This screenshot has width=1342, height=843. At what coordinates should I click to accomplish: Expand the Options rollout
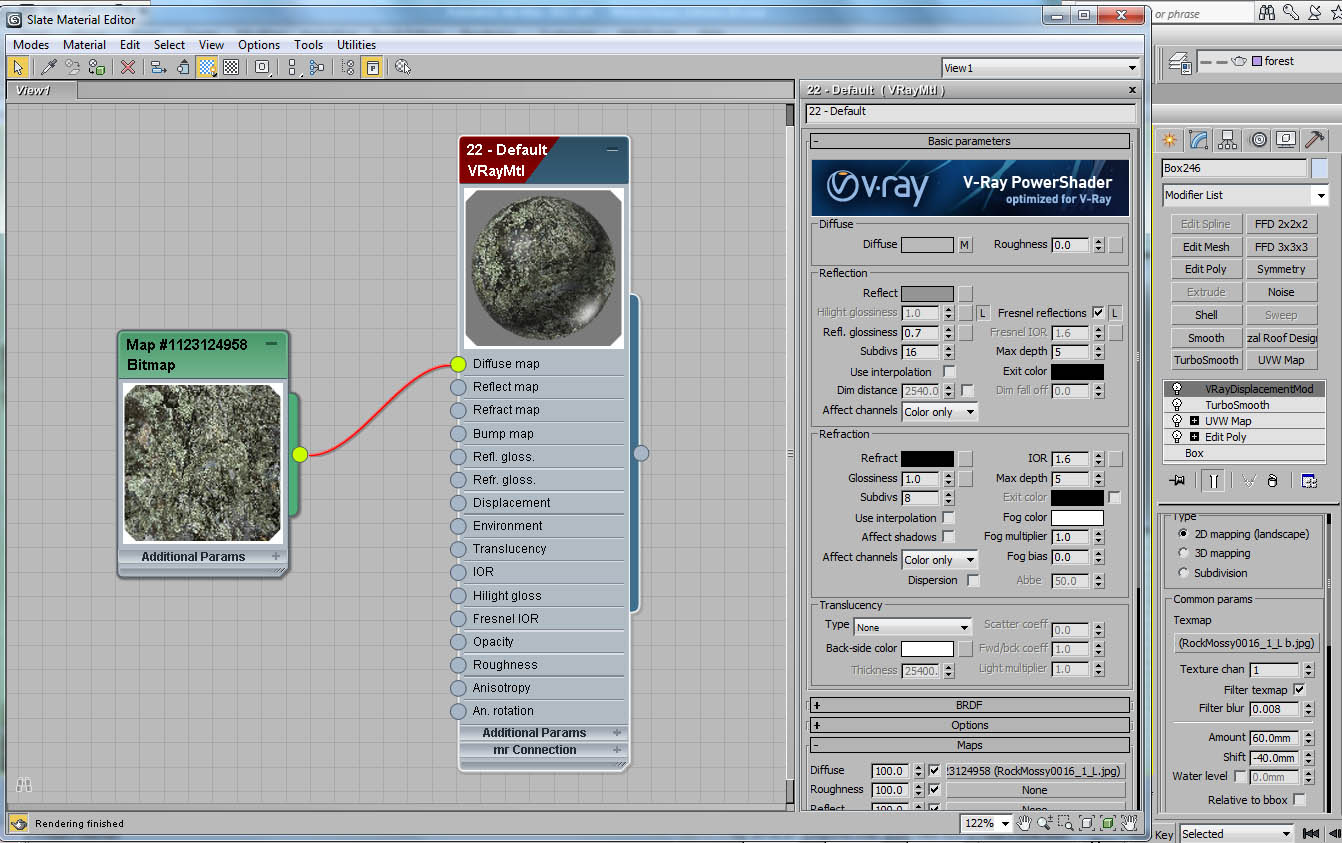point(970,725)
